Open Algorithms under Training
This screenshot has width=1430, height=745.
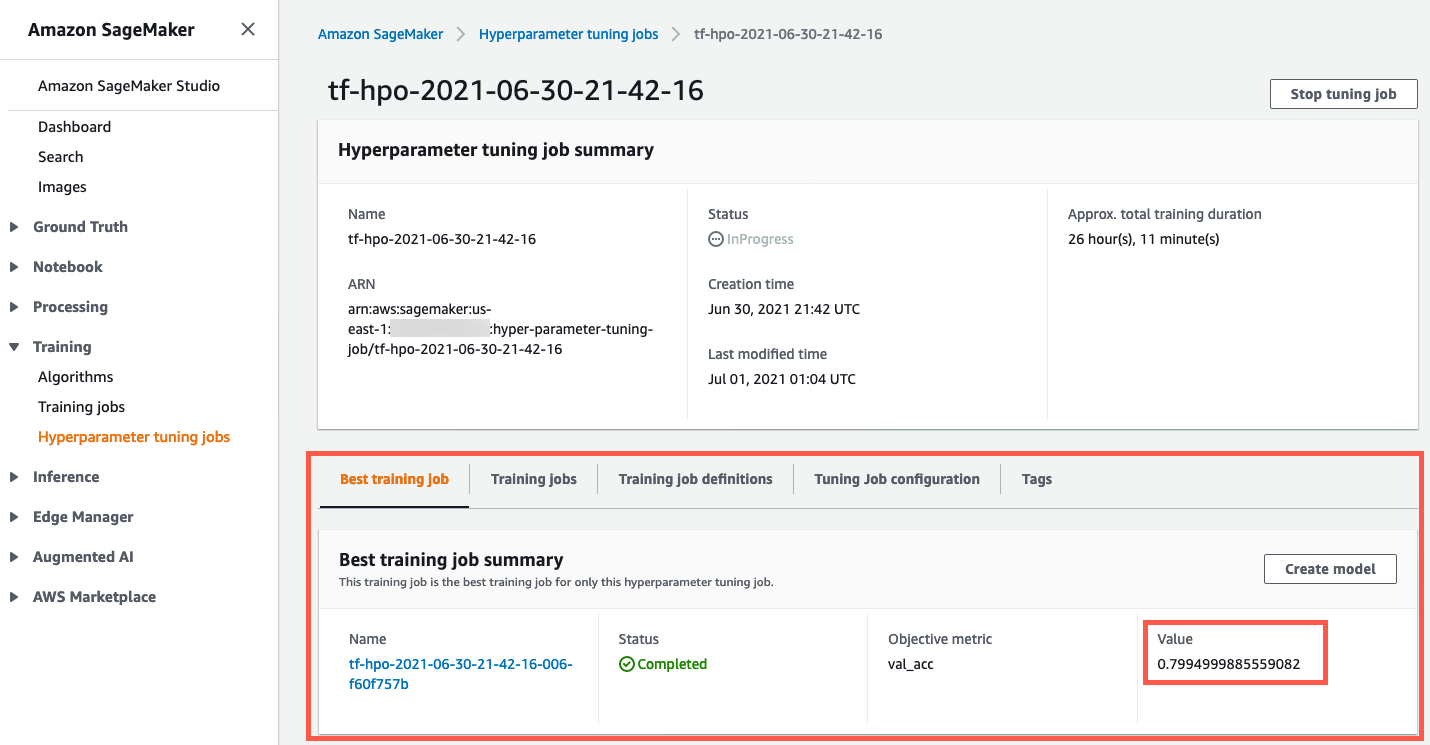tap(75, 377)
